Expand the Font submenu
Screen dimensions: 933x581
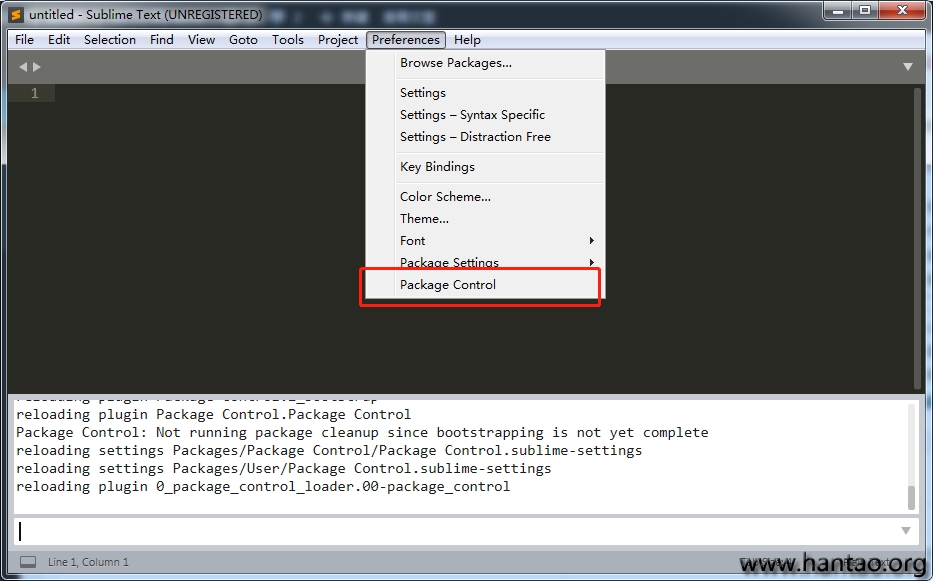pyautogui.click(x=497, y=241)
